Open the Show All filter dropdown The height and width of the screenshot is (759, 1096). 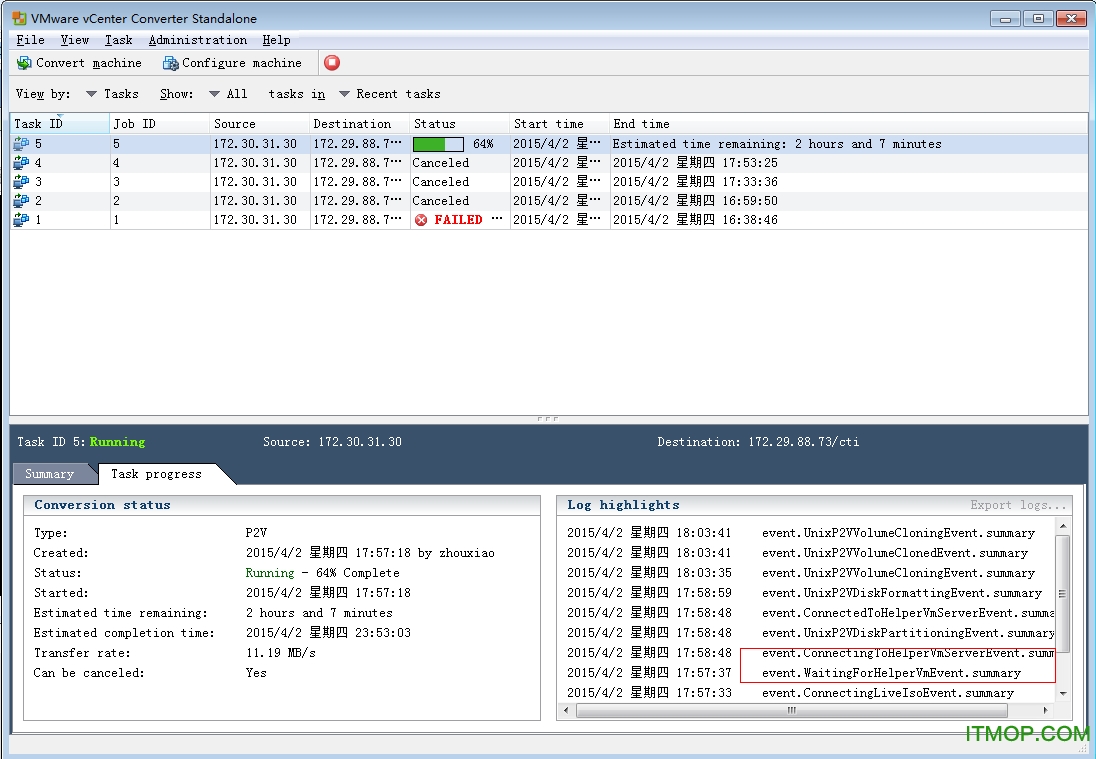[x=228, y=94]
